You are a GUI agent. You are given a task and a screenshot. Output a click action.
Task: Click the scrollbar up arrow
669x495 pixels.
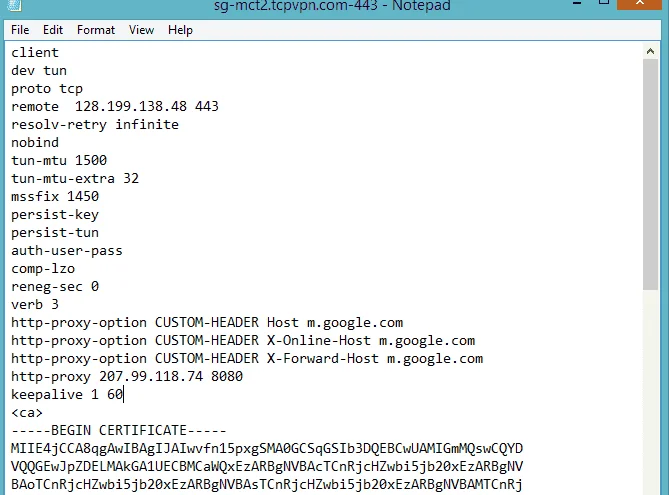click(x=650, y=51)
